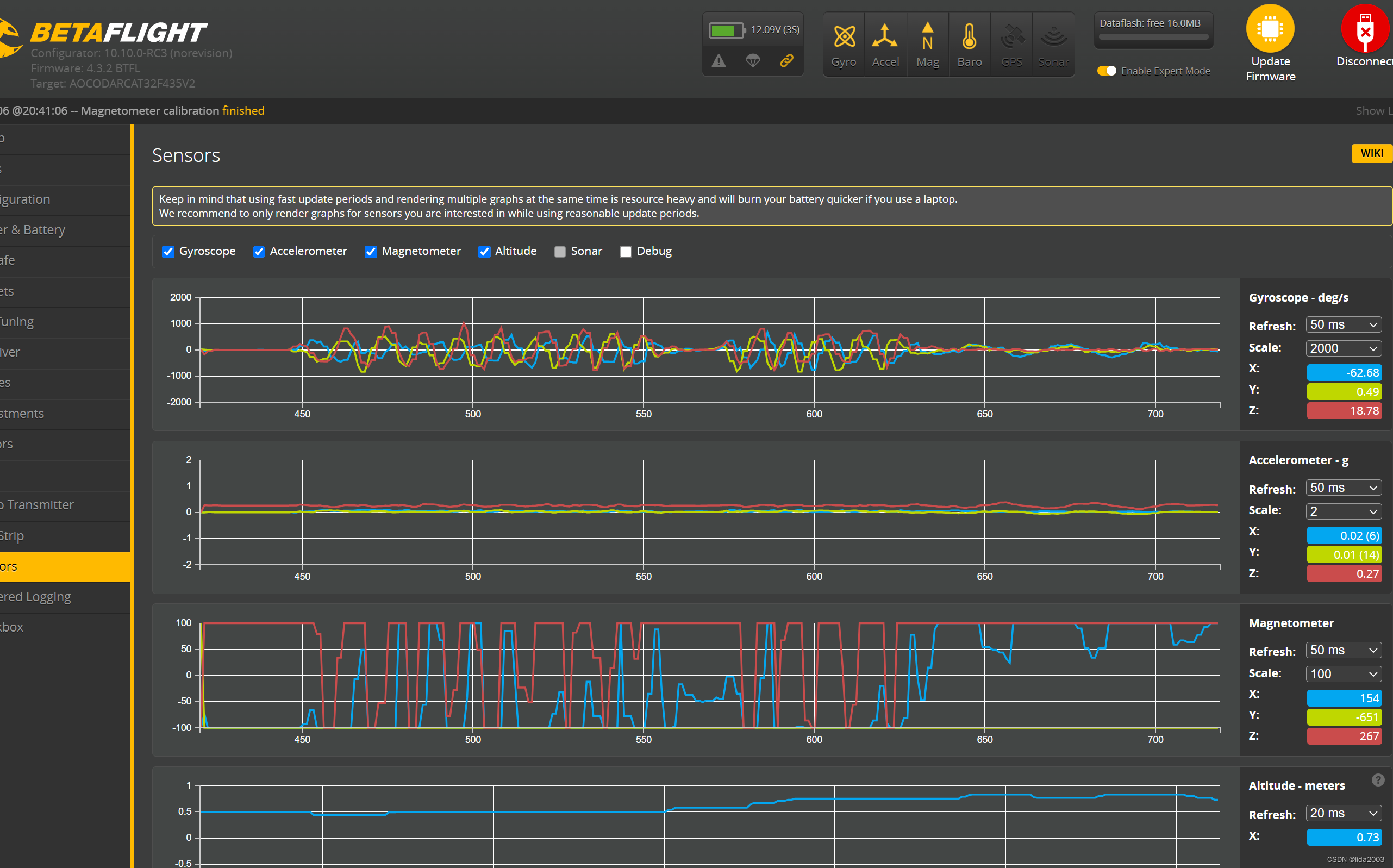Click Magnetometer X value 154

point(1344,698)
